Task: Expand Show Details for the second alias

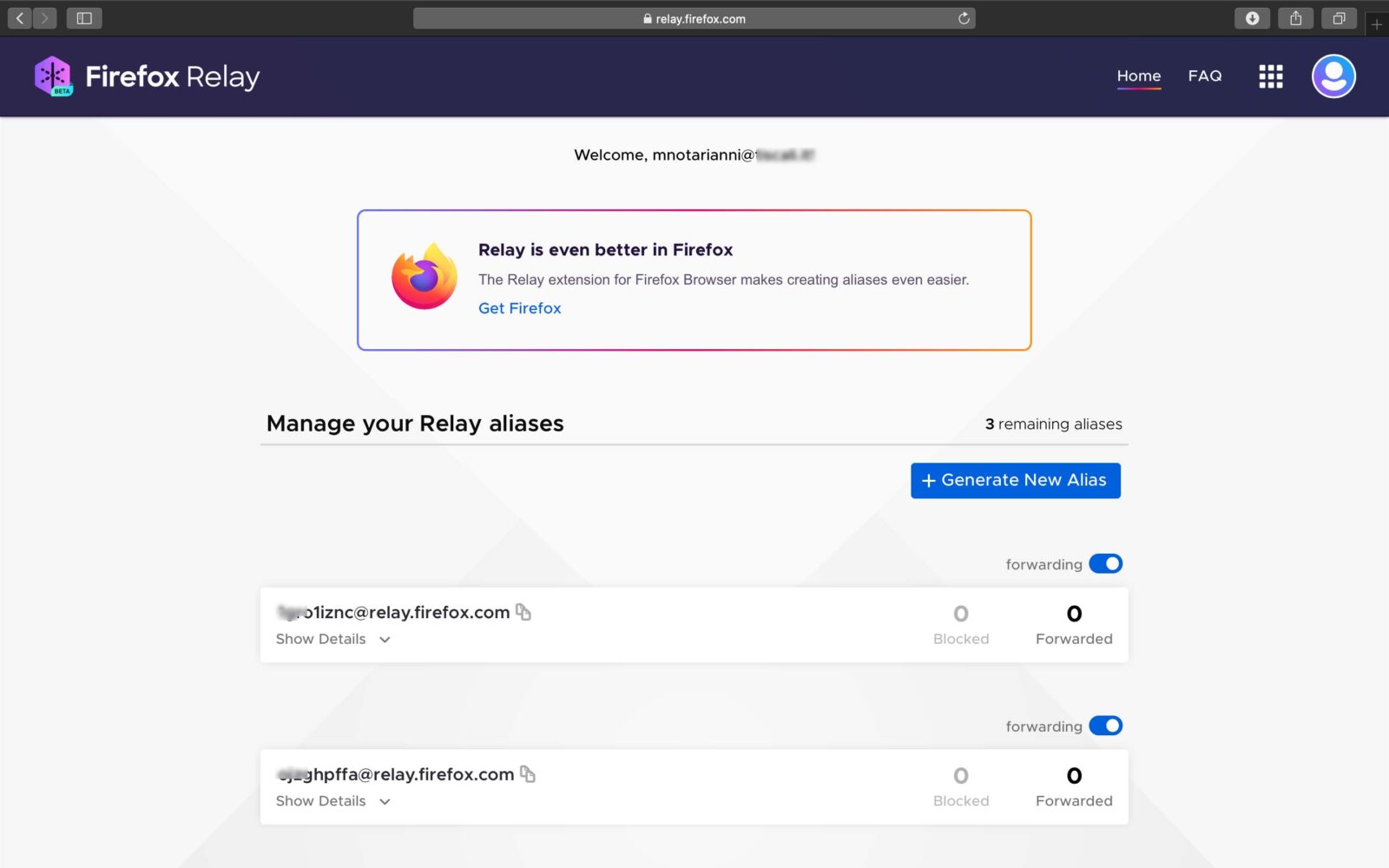Action: (x=332, y=800)
